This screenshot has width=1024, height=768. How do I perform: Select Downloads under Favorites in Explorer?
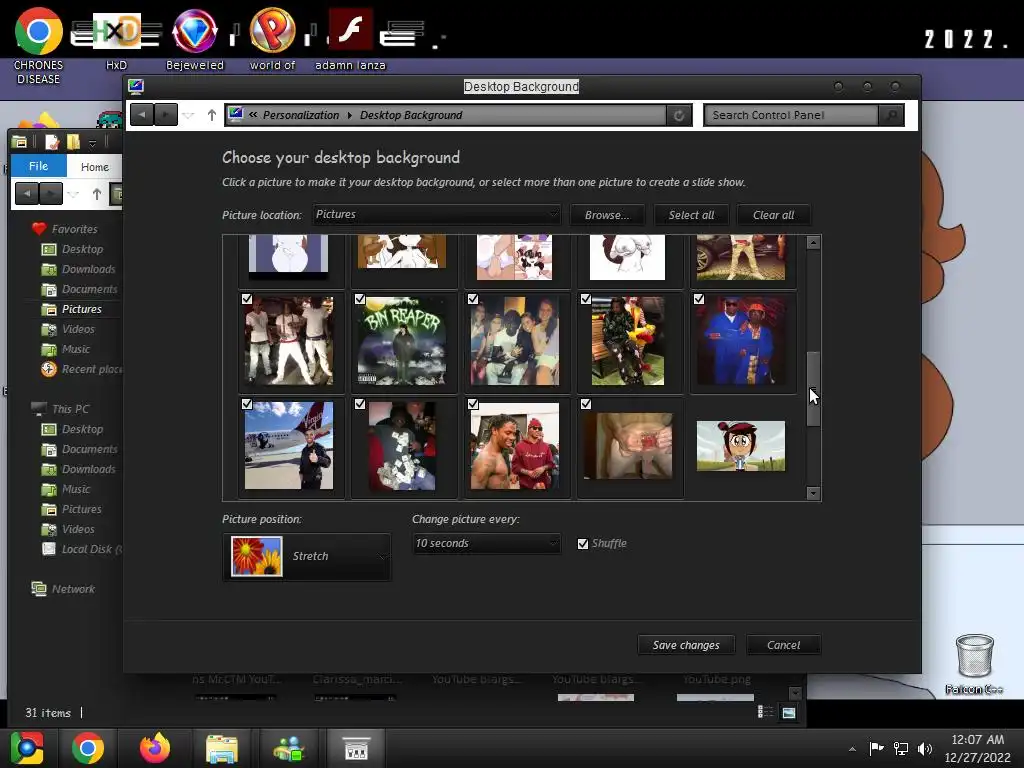pyautogui.click(x=79, y=269)
